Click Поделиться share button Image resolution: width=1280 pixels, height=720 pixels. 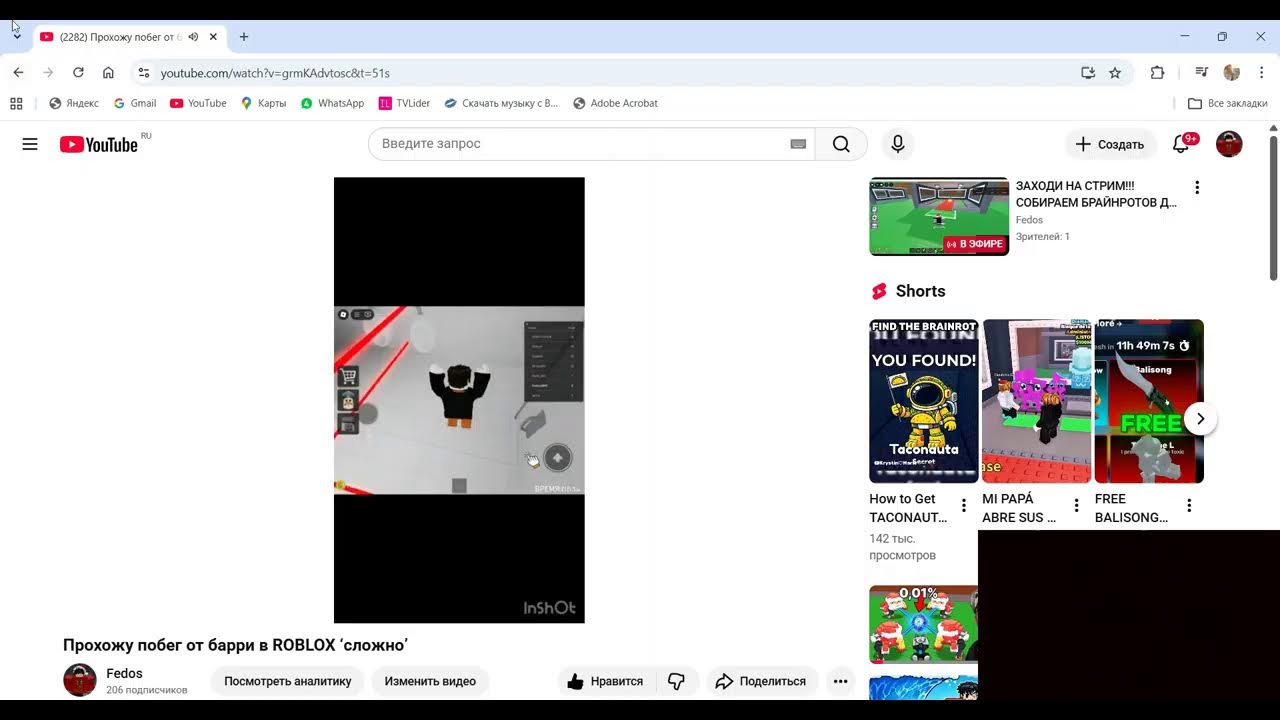point(762,681)
